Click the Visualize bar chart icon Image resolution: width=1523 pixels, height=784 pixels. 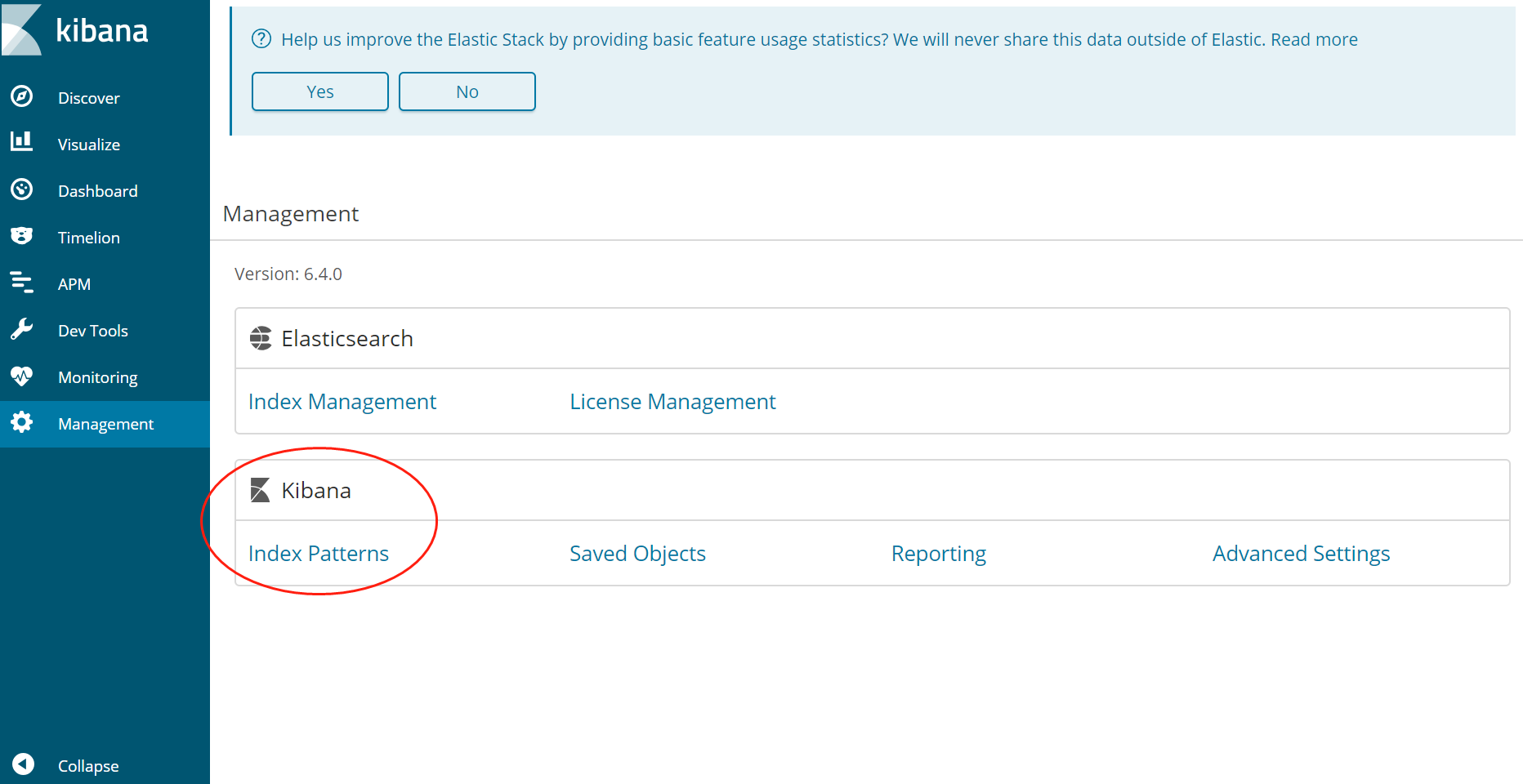pos(22,141)
